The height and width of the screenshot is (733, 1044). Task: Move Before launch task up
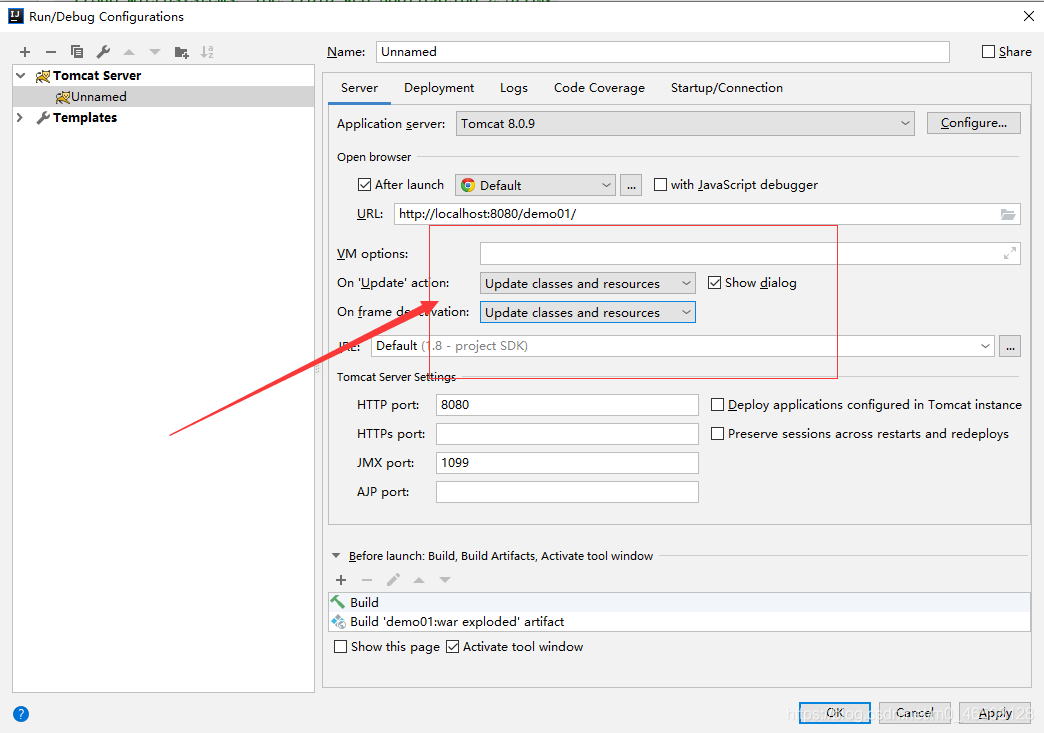[419, 580]
